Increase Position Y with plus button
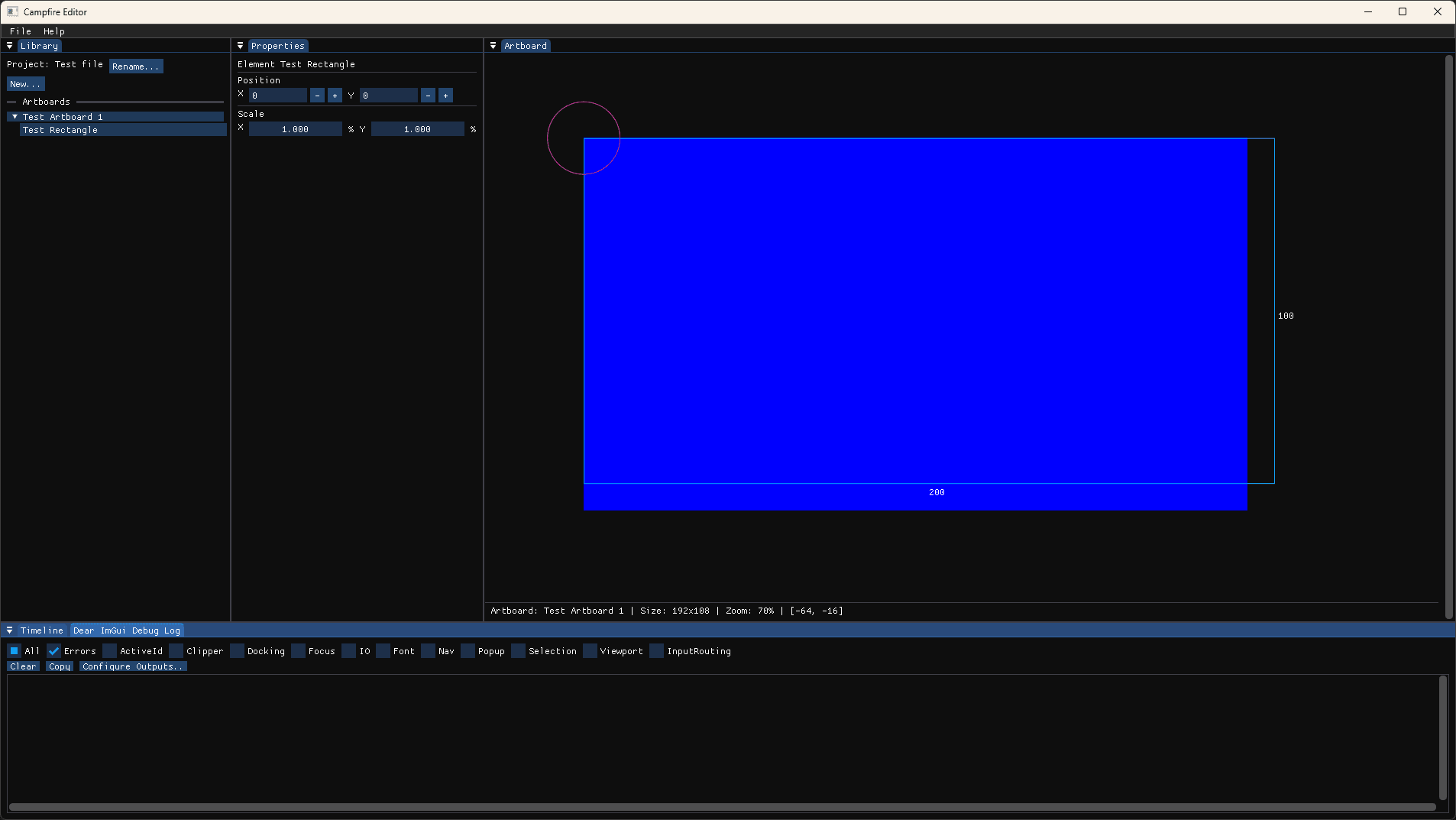1456x820 pixels. point(445,96)
